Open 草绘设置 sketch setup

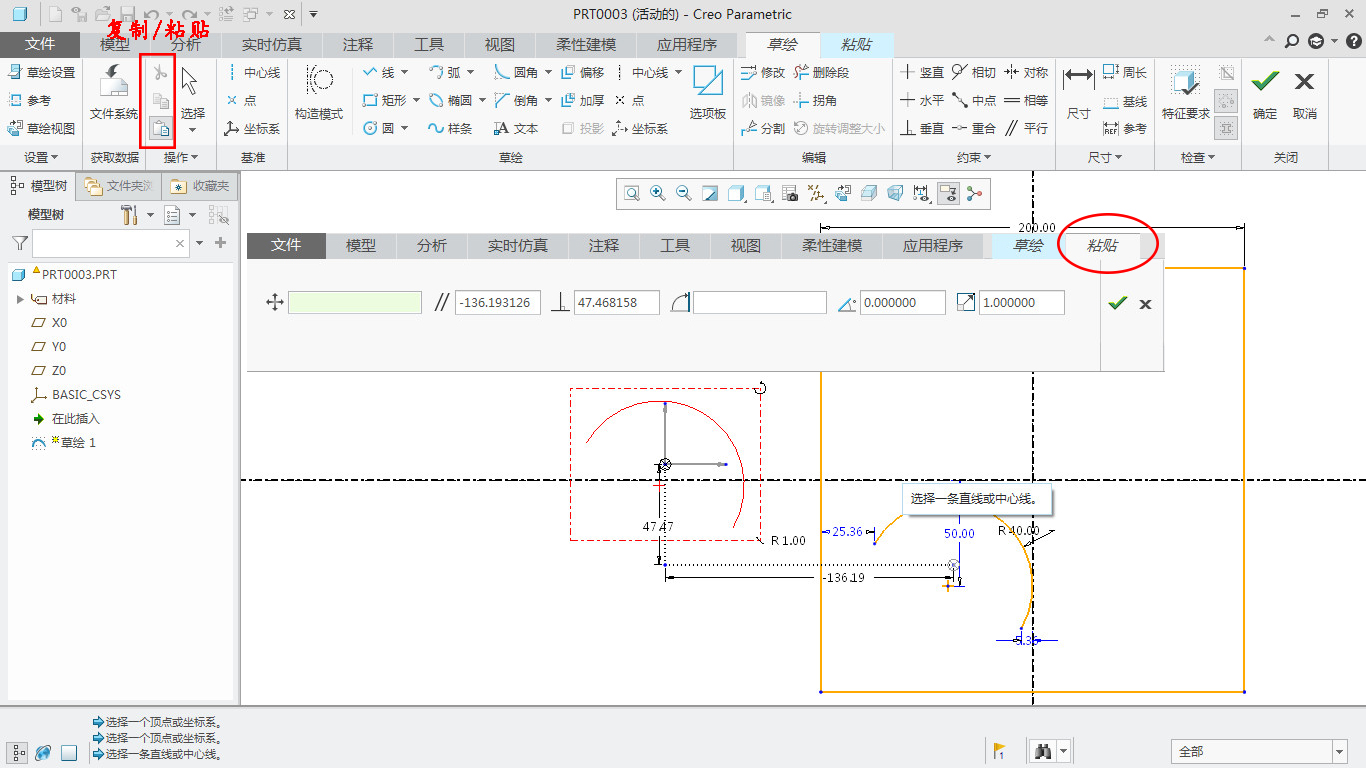pos(41,73)
